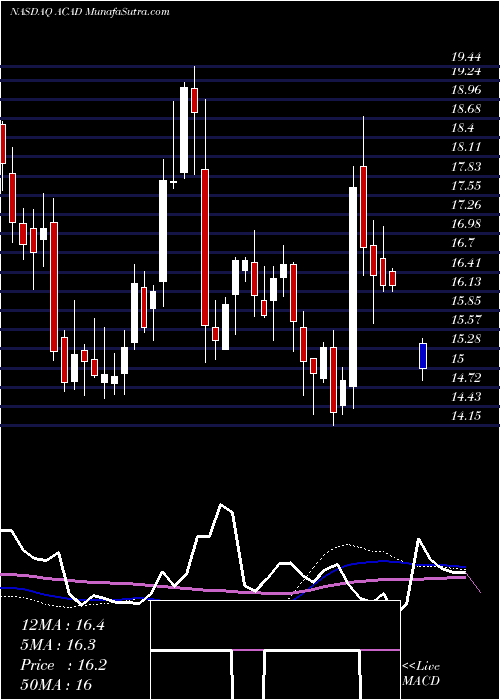
Task: Click the 19.44 price axis label
Action: tap(466, 57)
